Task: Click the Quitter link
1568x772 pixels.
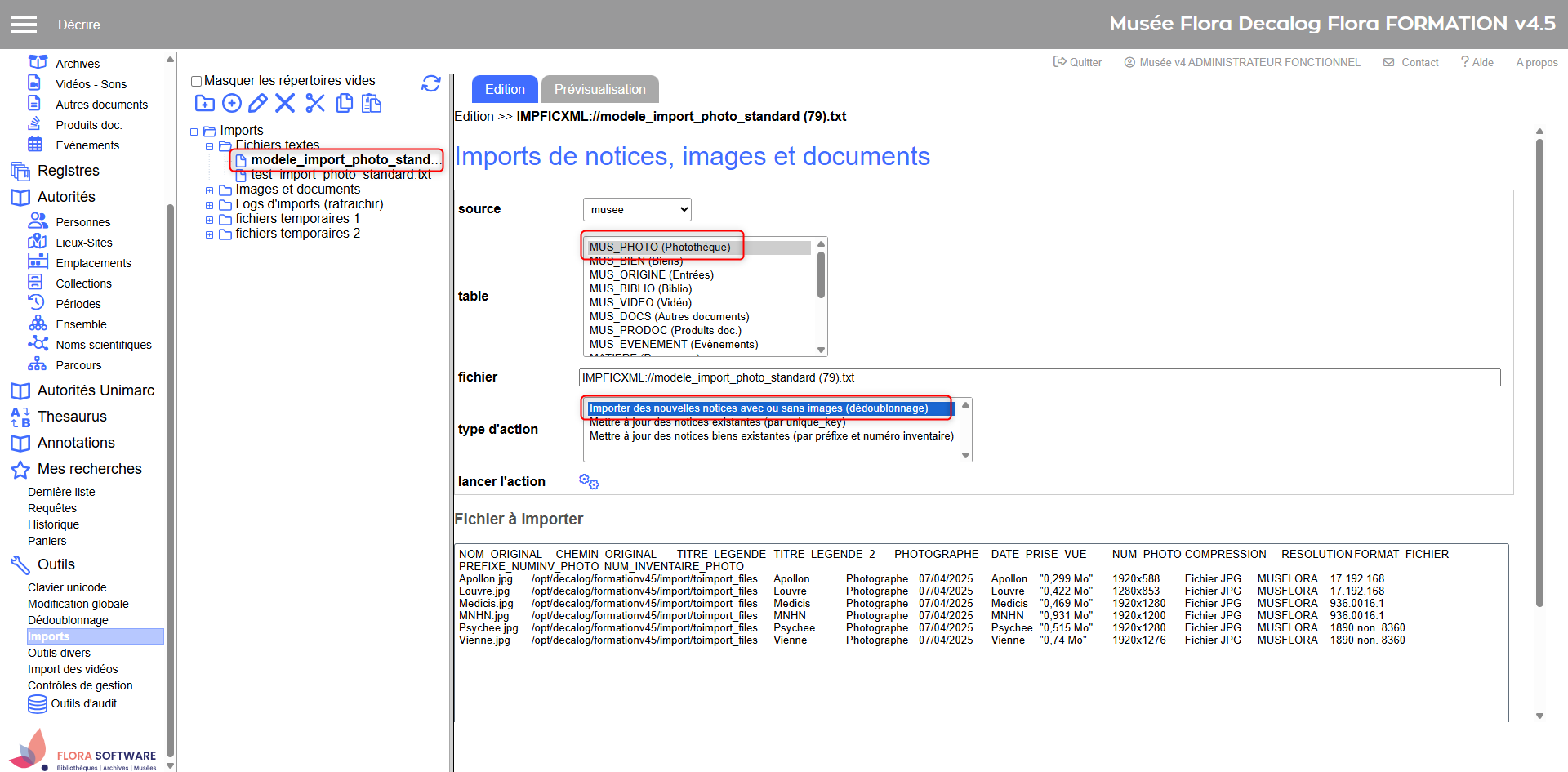Action: [1077, 62]
